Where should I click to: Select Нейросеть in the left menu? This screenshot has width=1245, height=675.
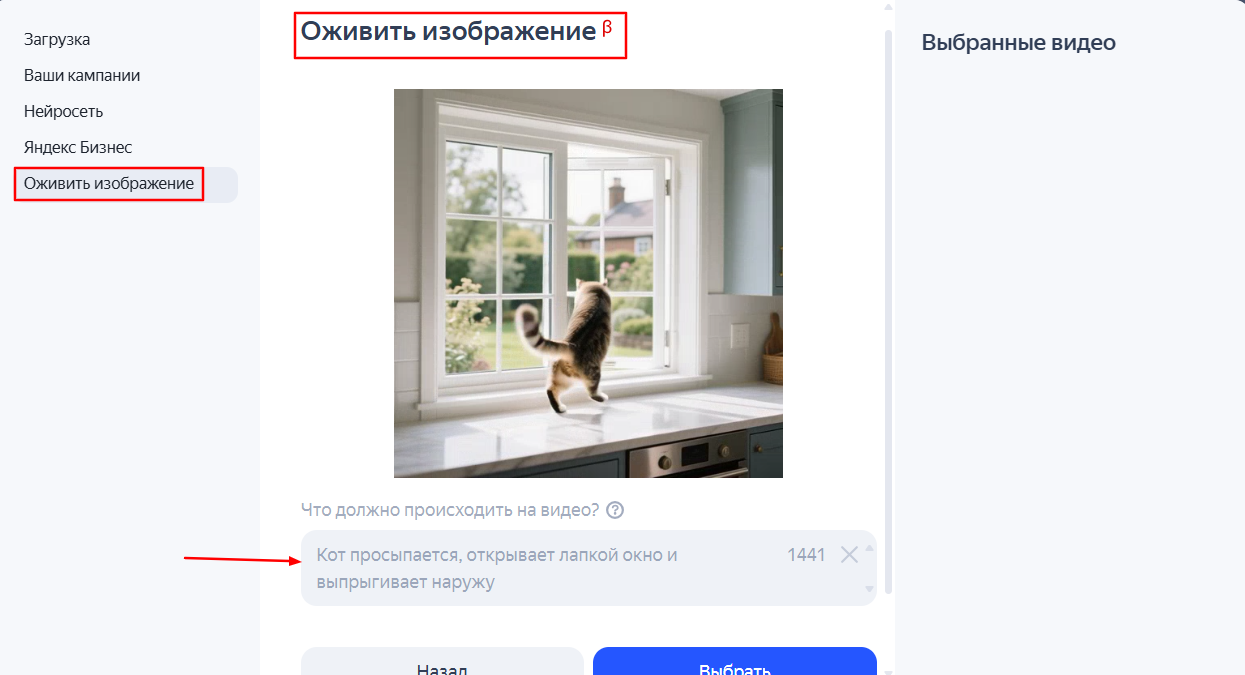63,112
